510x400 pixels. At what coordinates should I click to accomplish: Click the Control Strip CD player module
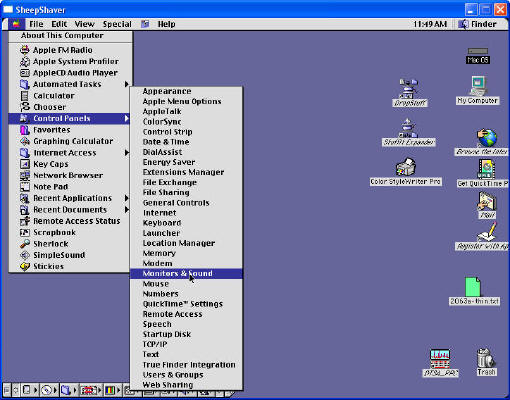50,390
